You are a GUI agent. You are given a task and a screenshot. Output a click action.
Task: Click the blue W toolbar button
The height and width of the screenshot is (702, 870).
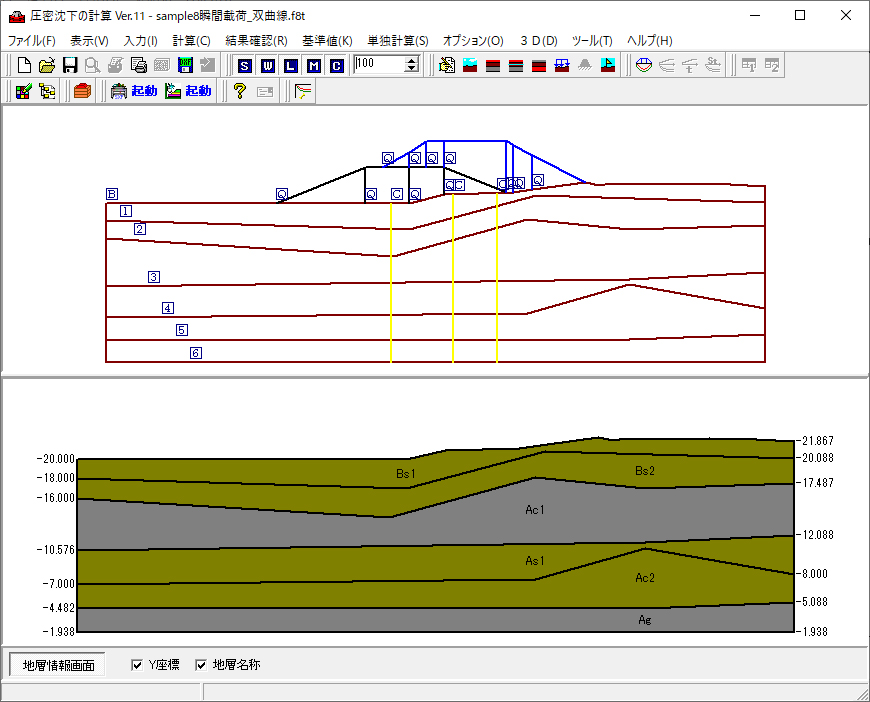(268, 65)
